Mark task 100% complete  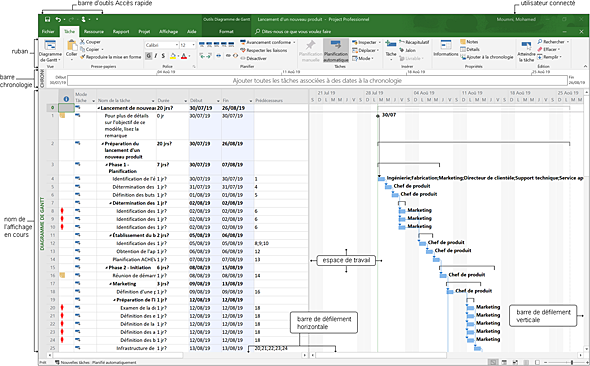click(231, 45)
